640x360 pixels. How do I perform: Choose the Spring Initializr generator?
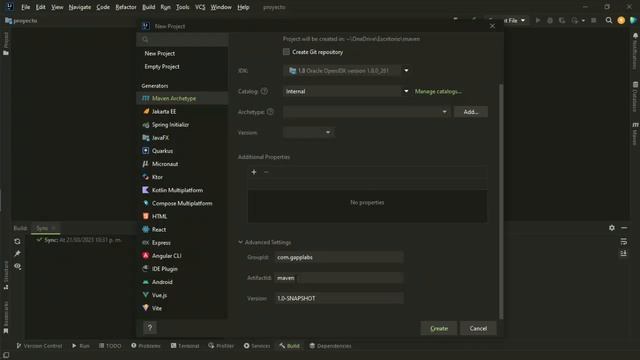[182, 124]
